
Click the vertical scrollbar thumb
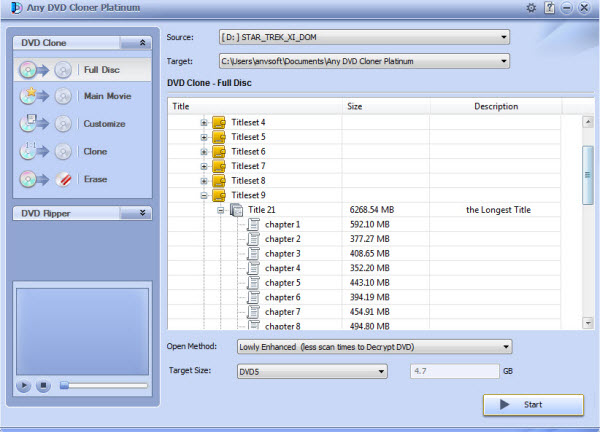[x=588, y=175]
